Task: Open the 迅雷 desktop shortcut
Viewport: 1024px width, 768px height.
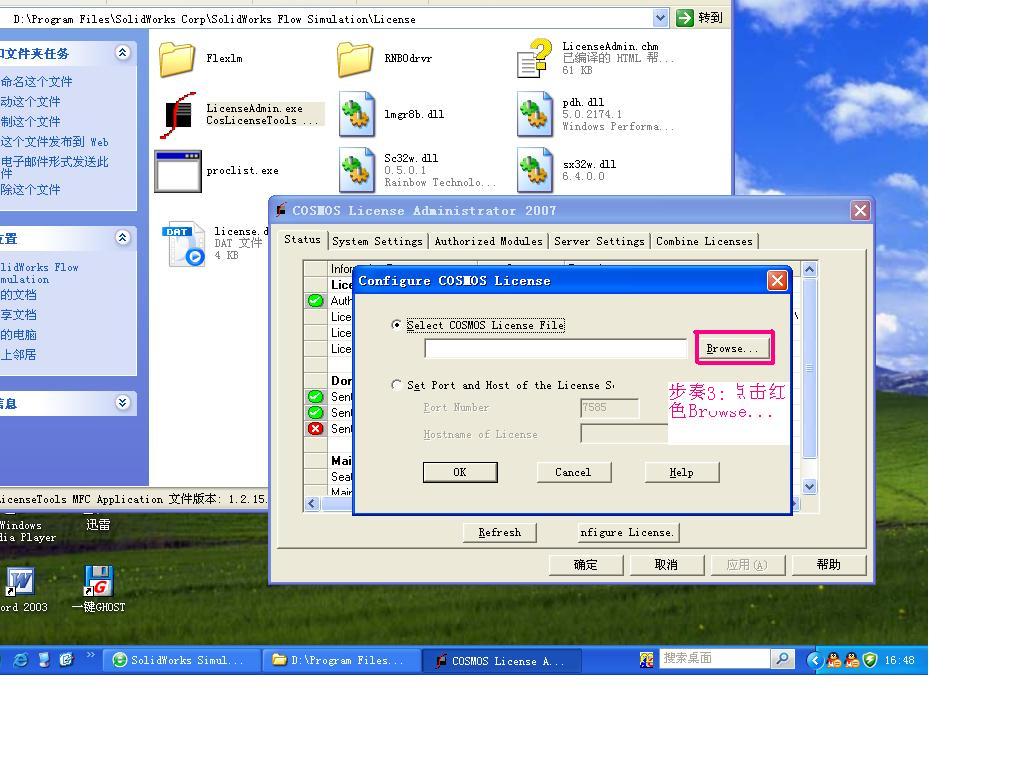Action: 99,524
